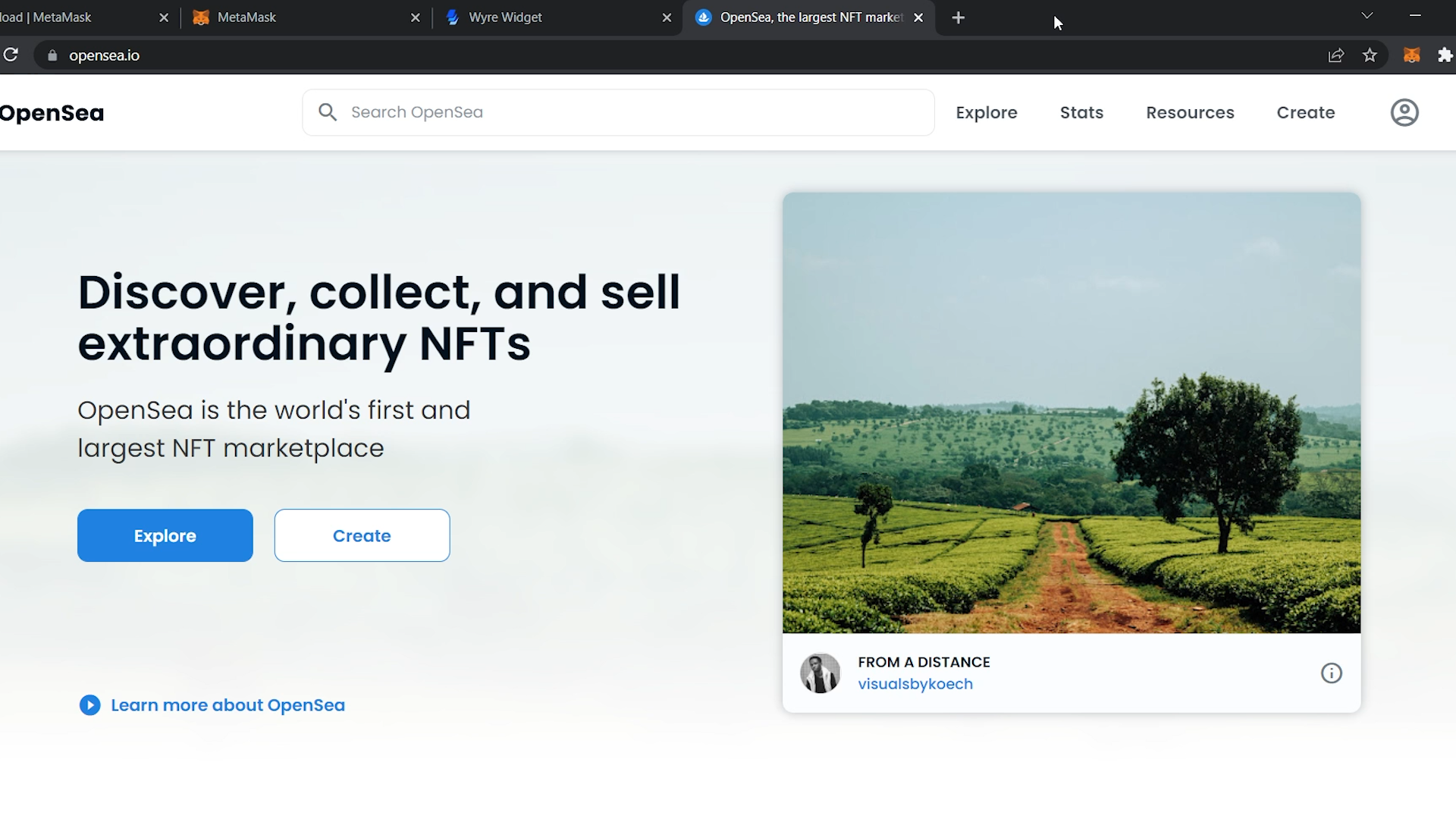The image size is (1456, 819).
Task: Bookmark the page with the star icon
Action: coord(1370,55)
